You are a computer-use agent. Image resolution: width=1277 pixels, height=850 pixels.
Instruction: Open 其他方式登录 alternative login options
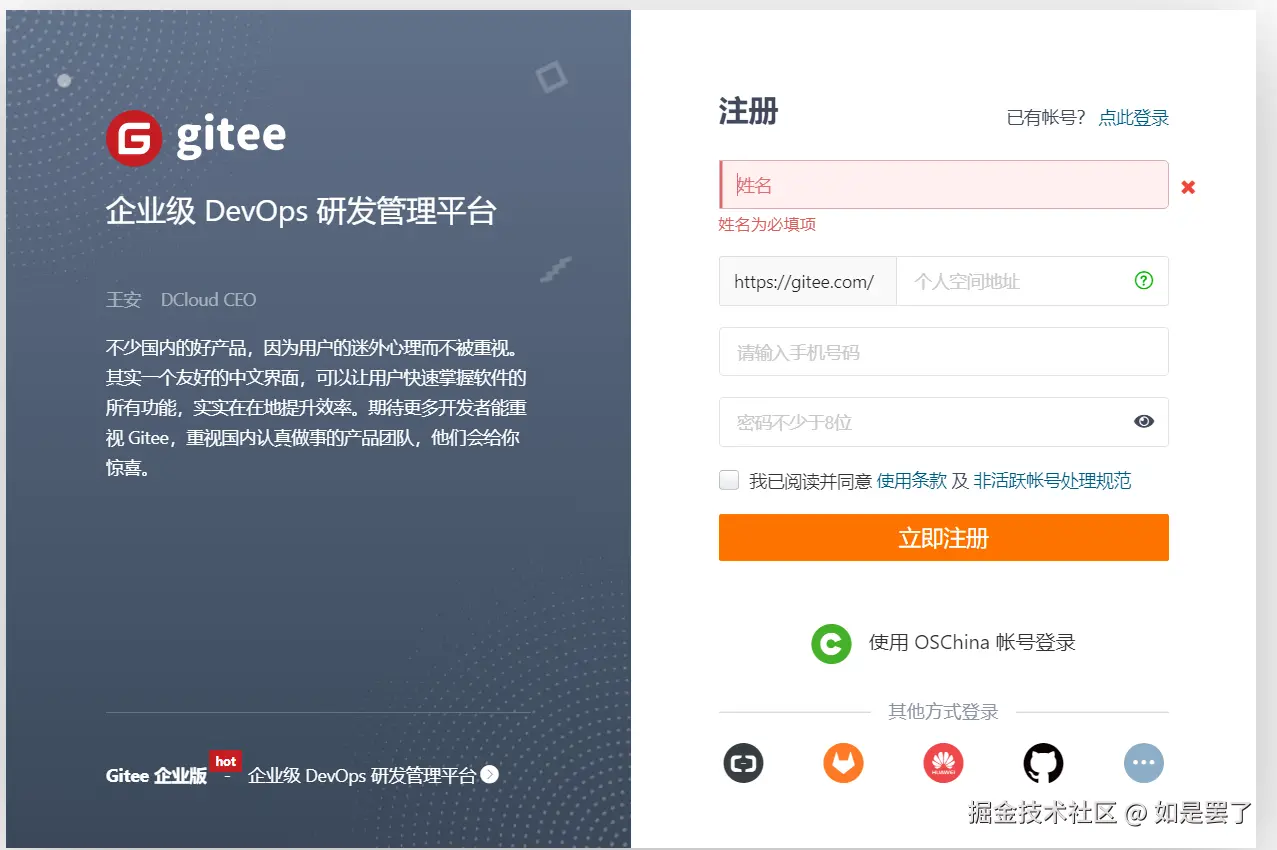tap(941, 711)
